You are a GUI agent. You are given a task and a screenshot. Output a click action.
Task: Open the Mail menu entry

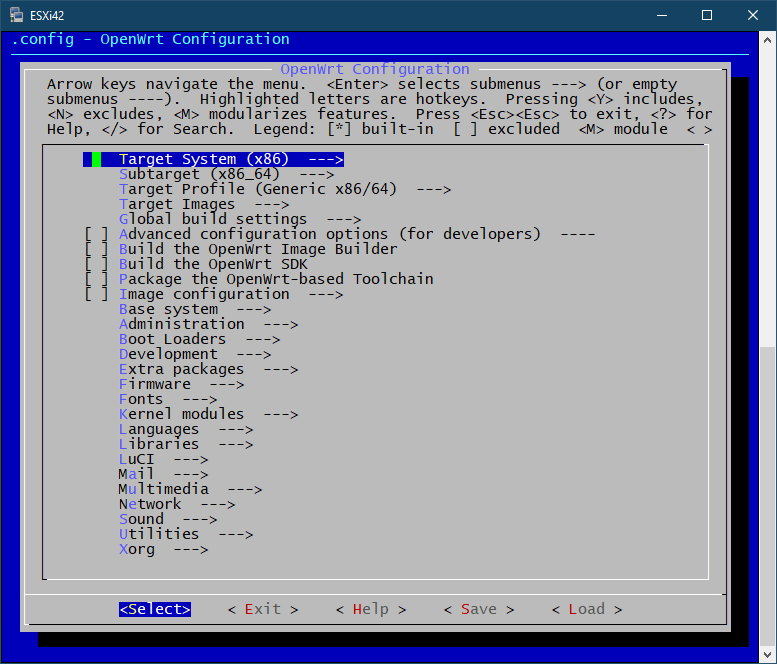click(164, 474)
